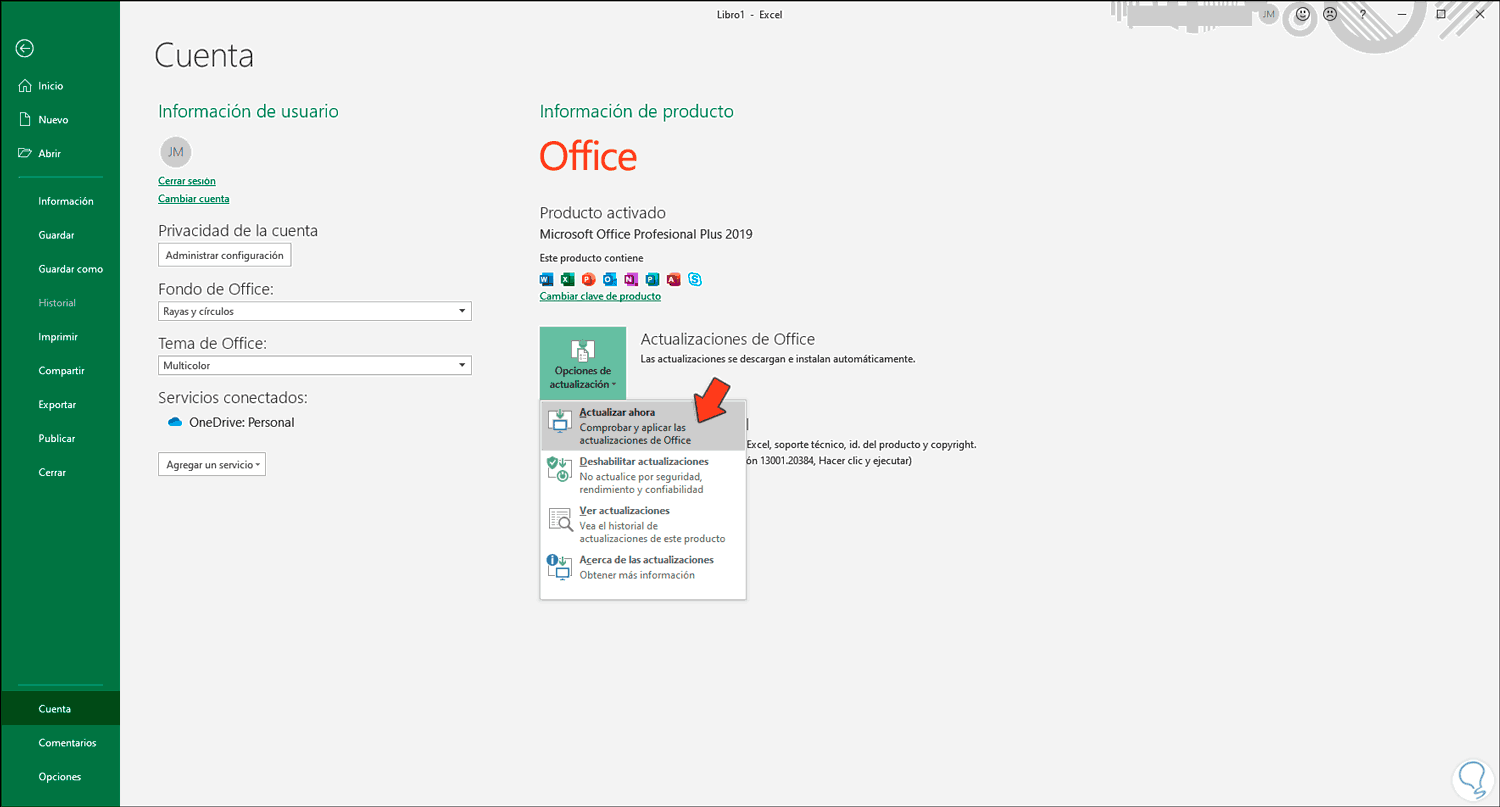
Task: Click the JM account badge in title bar
Action: tap(1269, 14)
